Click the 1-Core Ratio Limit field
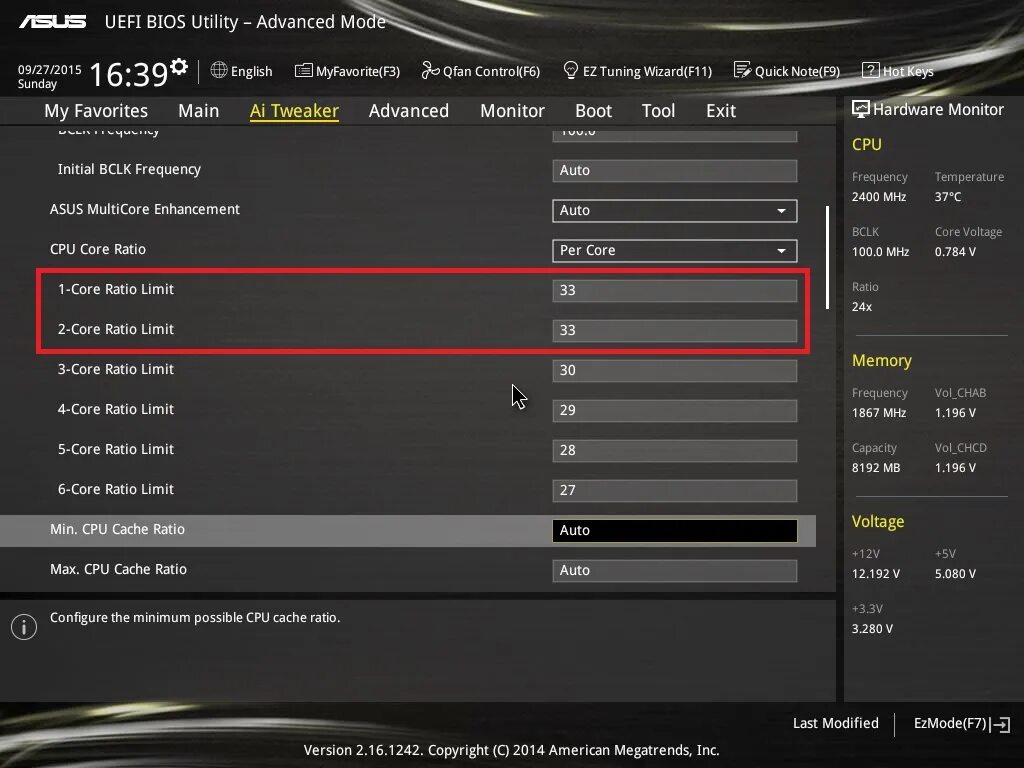The width and height of the screenshot is (1024, 768). [675, 291]
